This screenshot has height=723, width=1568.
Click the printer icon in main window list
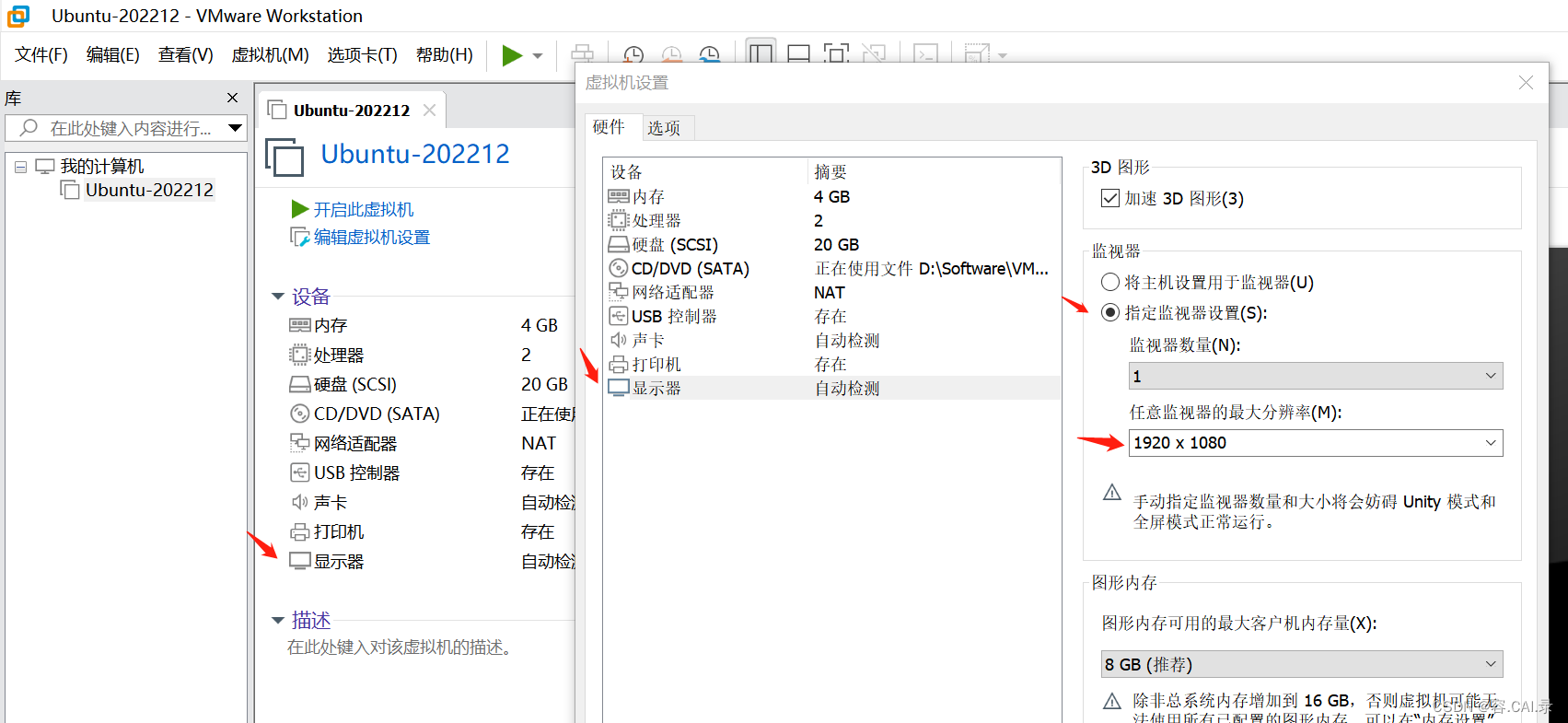pyautogui.click(x=300, y=531)
